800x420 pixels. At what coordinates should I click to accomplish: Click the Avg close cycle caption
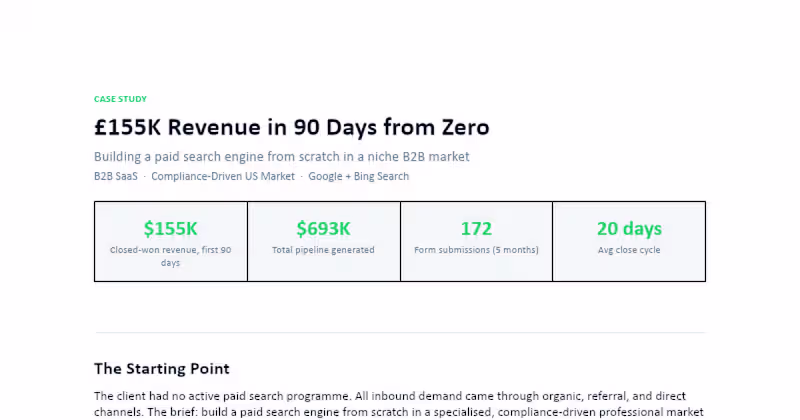click(629, 250)
